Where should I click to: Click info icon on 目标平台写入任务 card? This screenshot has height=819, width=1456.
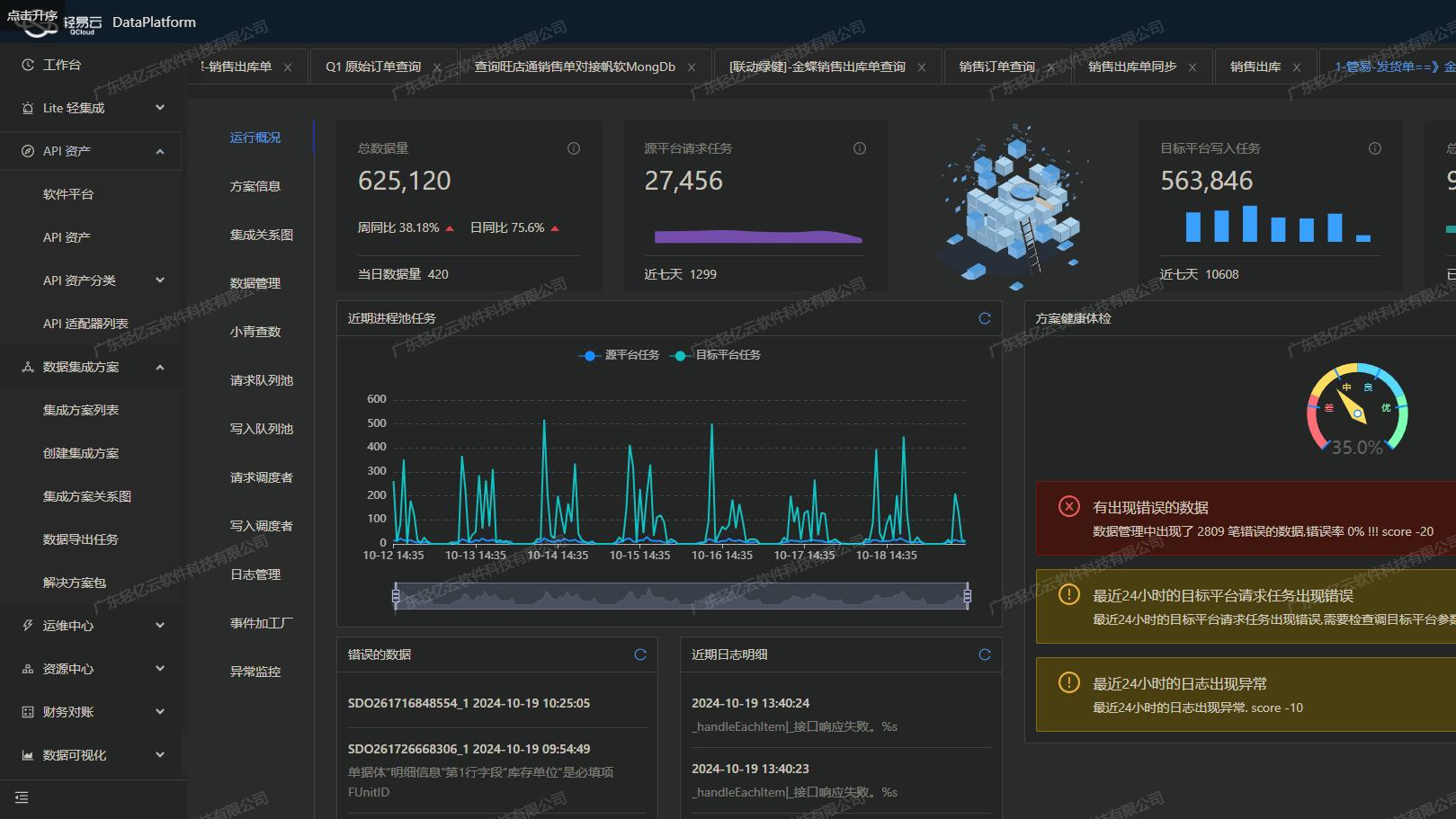[x=1375, y=148]
